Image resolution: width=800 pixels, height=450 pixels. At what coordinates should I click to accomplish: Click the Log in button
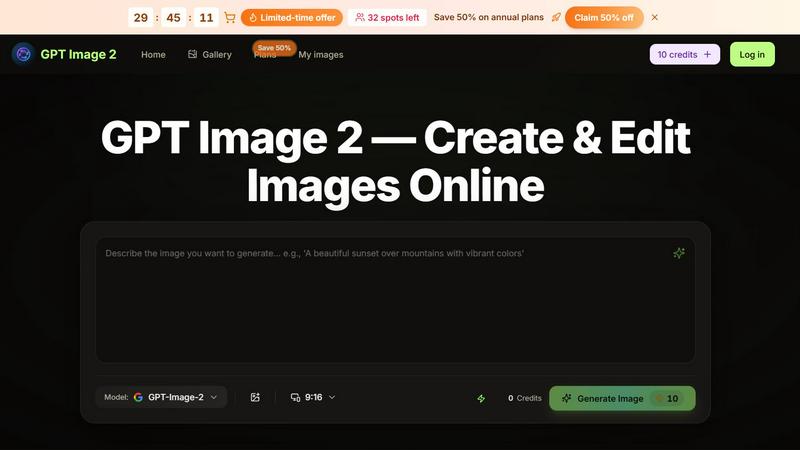pos(752,54)
